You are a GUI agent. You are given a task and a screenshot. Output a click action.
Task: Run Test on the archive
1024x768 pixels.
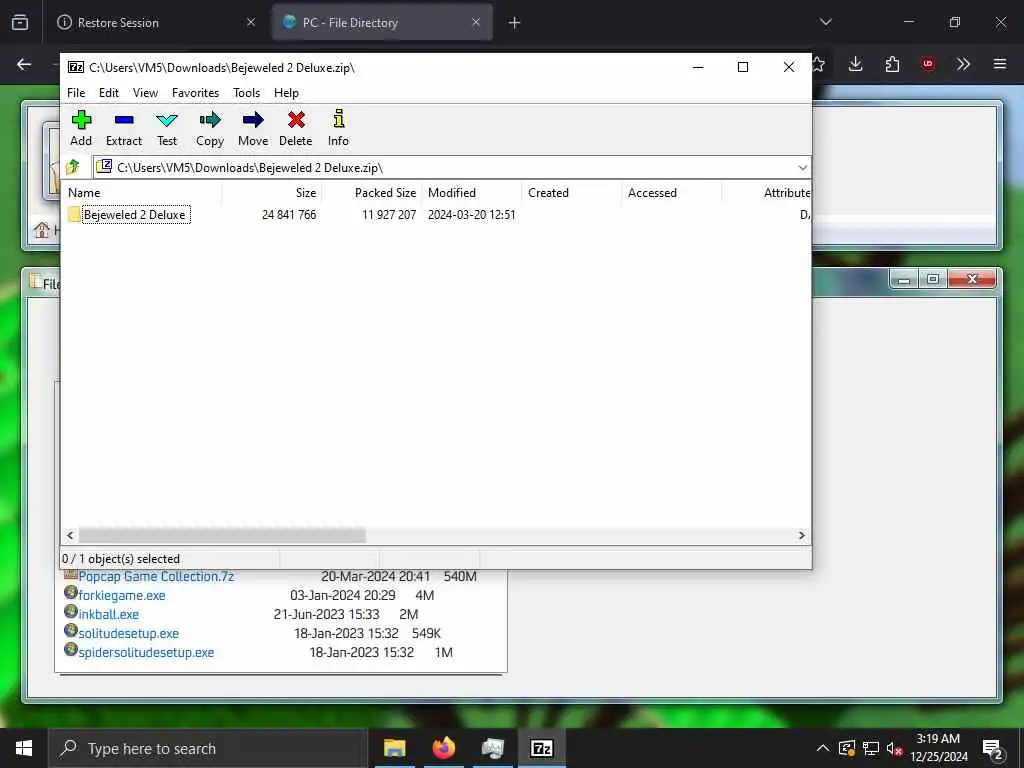(x=167, y=128)
